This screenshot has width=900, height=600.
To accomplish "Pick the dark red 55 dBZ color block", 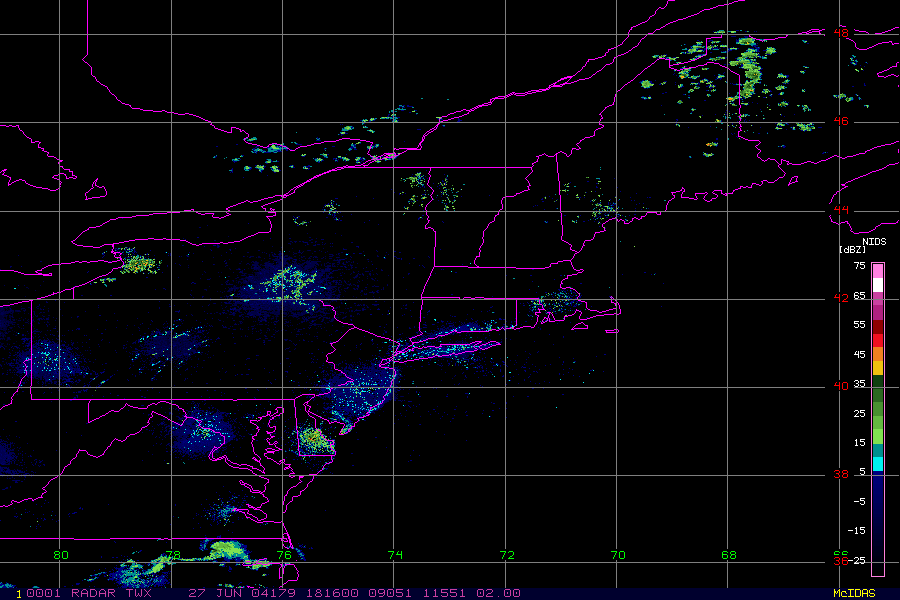I will click(x=878, y=327).
